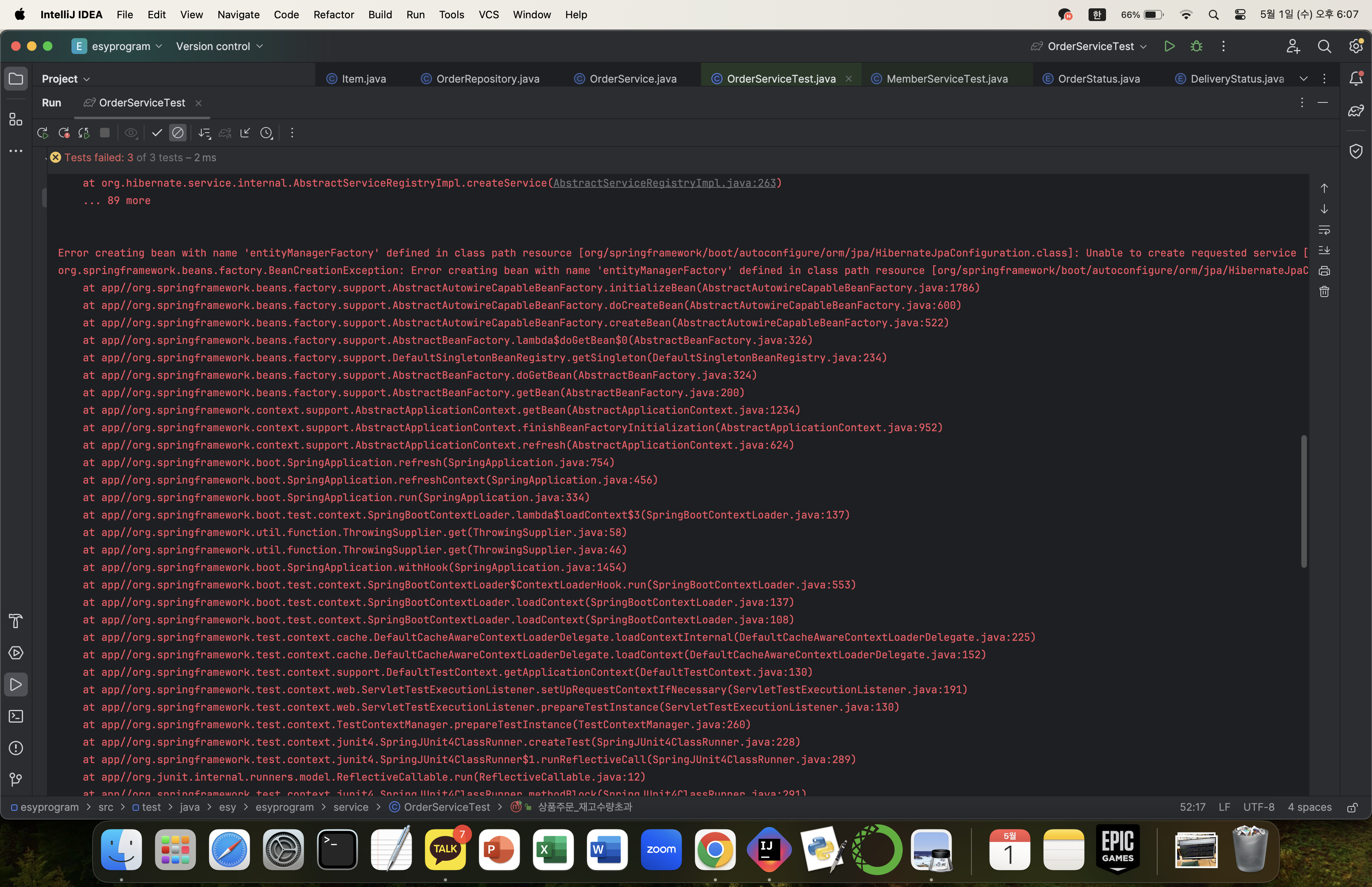The height and width of the screenshot is (887, 1372).
Task: Open the Version control dropdown
Action: (220, 46)
